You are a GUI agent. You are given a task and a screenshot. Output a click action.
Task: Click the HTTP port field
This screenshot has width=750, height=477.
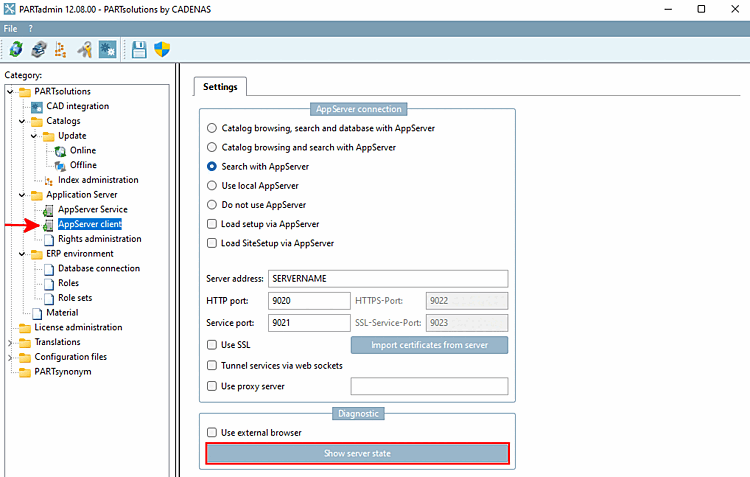[309, 300]
